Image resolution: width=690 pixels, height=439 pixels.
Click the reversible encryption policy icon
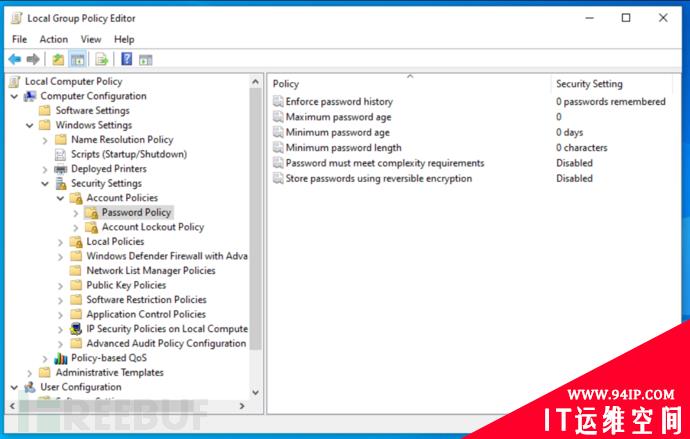pos(278,179)
